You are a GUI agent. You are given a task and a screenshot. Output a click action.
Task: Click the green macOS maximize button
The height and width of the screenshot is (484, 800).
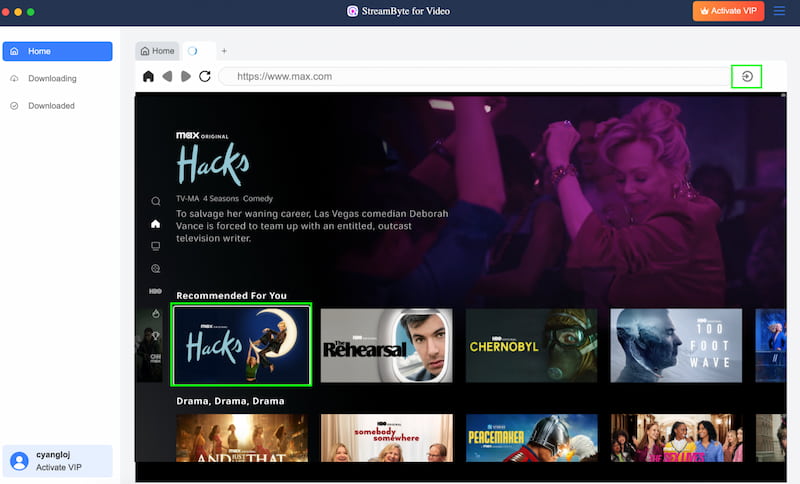tap(31, 12)
